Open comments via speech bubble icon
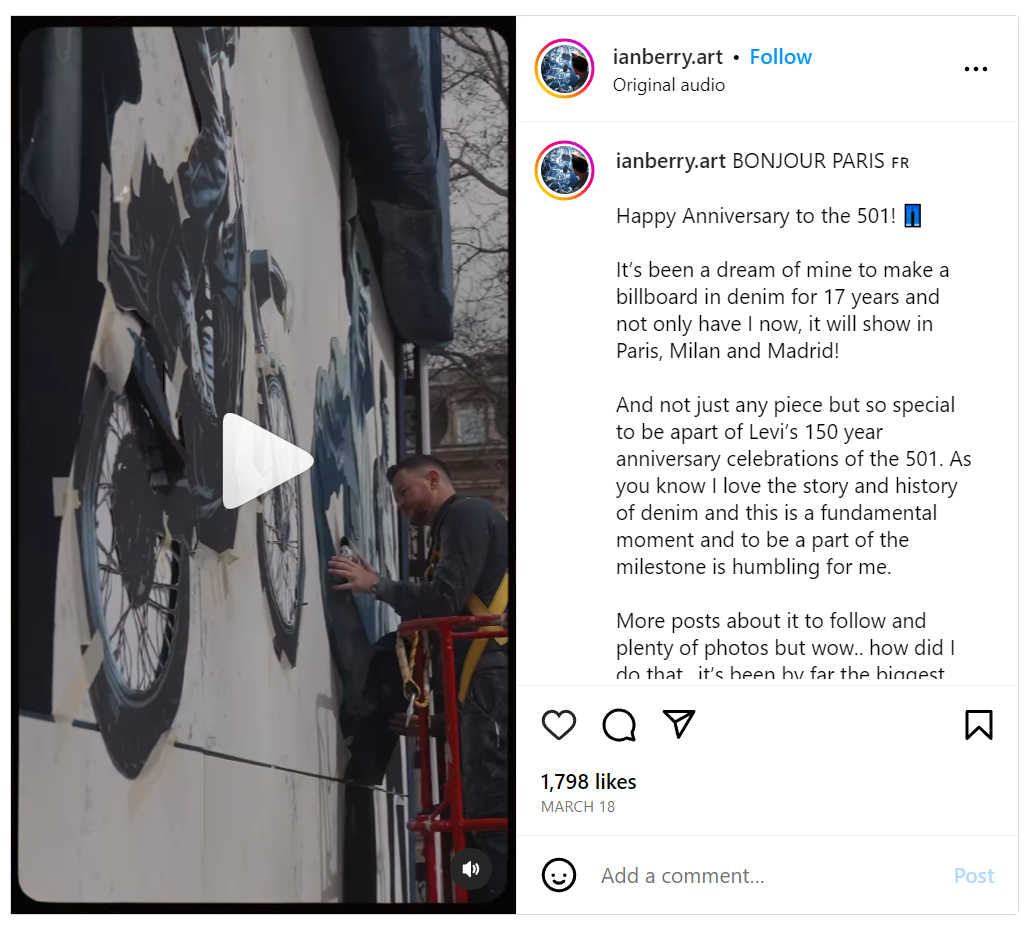 (x=619, y=725)
